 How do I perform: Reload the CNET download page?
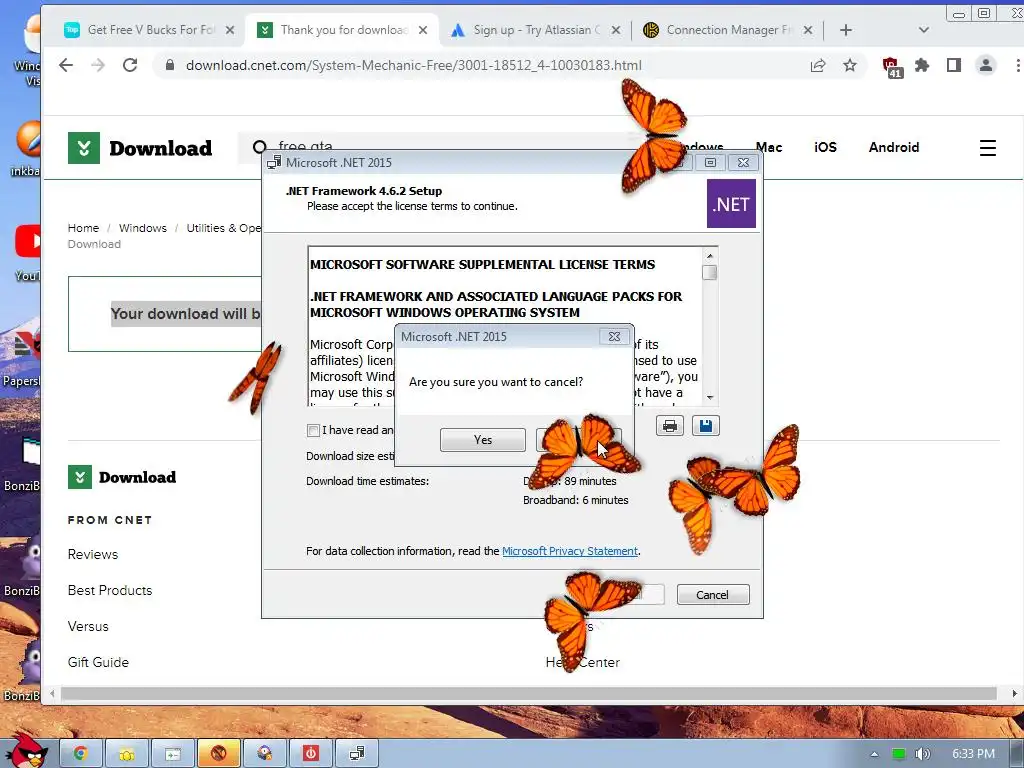point(130,65)
